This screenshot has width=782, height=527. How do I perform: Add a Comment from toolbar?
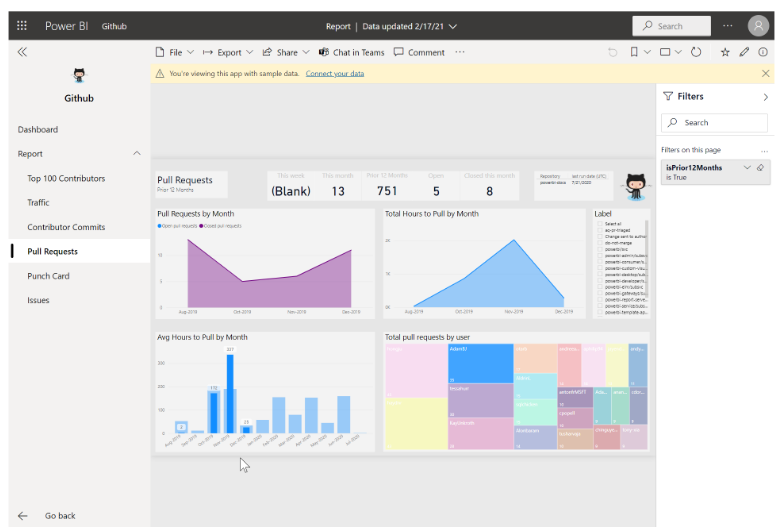pos(419,52)
